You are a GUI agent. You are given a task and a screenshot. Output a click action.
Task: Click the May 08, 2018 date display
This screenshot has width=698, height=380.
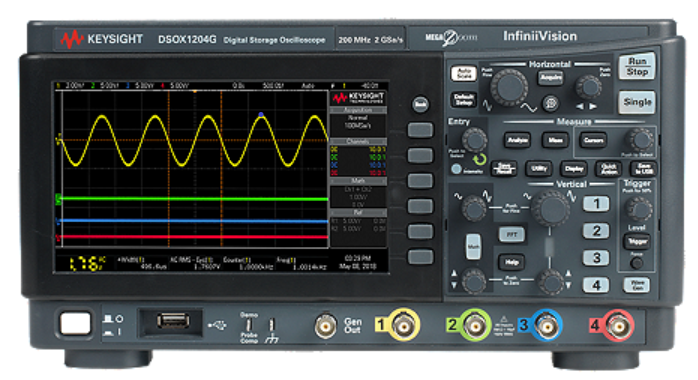click(358, 267)
